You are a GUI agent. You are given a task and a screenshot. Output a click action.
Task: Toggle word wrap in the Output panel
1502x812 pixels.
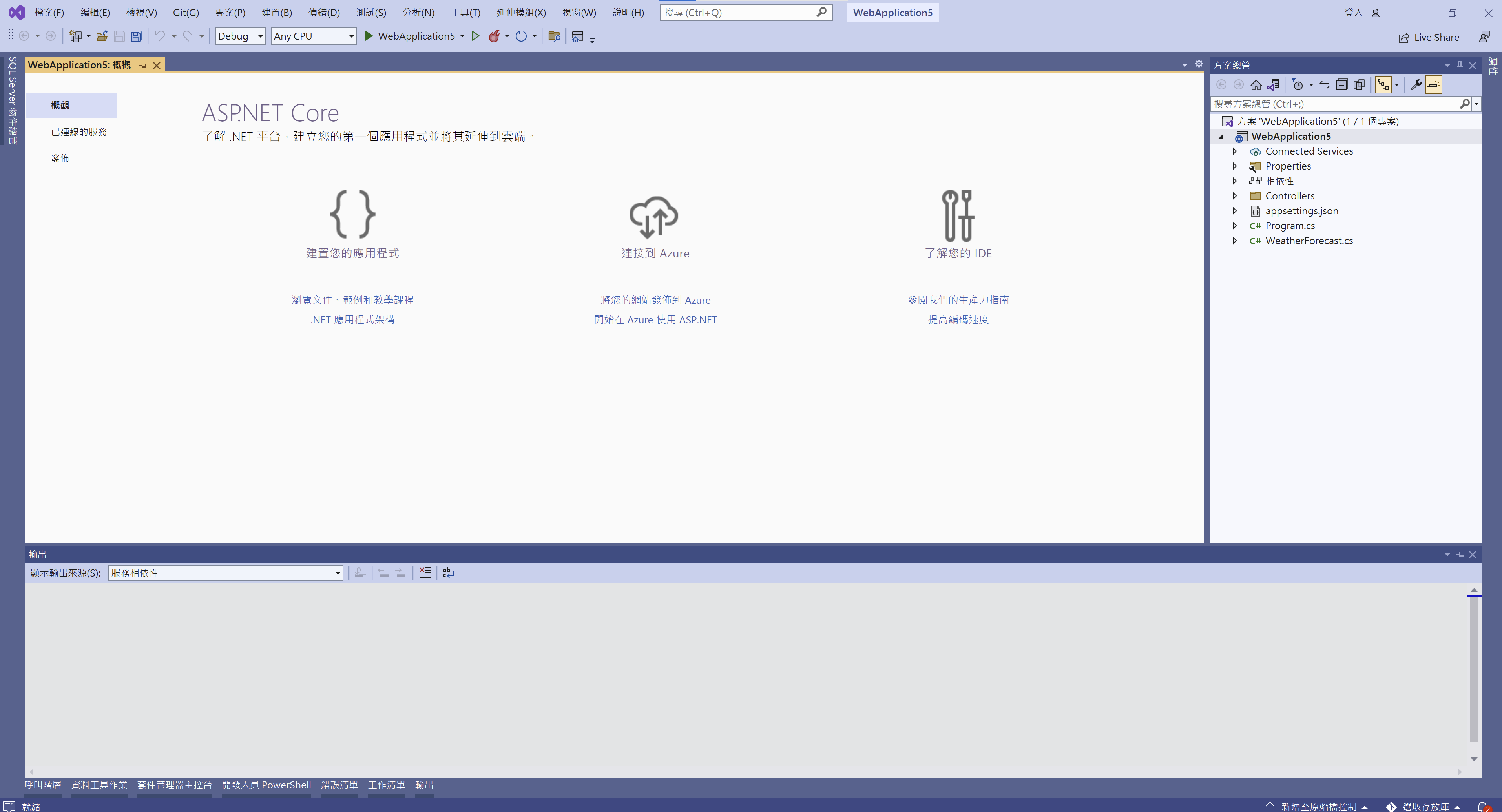pyautogui.click(x=448, y=573)
